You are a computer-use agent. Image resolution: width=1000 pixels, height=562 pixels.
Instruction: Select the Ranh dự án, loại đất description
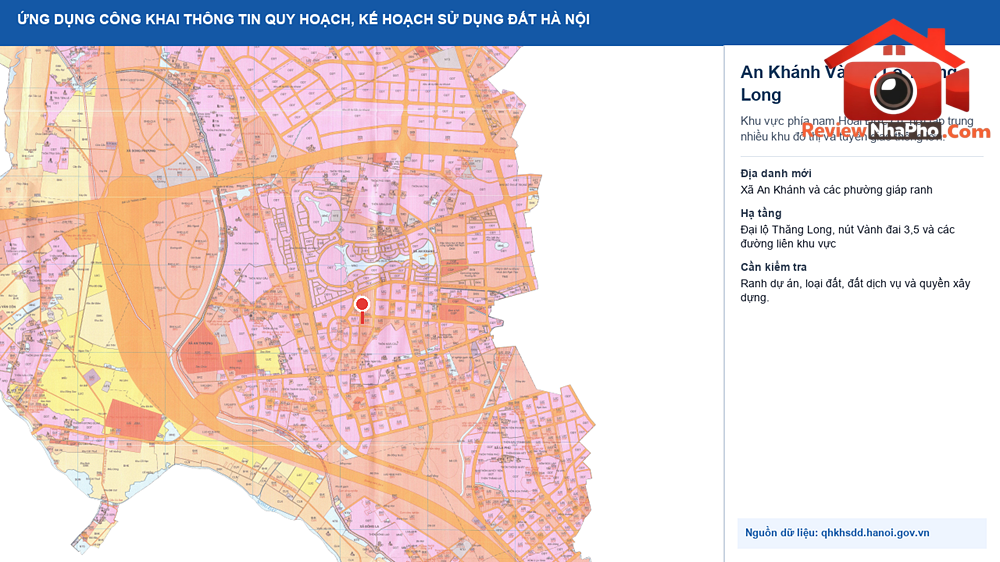tap(855, 290)
